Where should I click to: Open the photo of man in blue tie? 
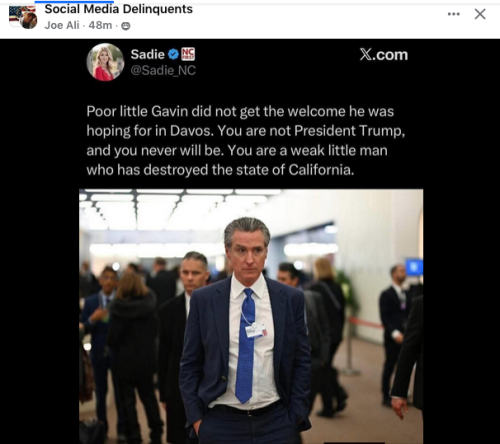point(251,316)
